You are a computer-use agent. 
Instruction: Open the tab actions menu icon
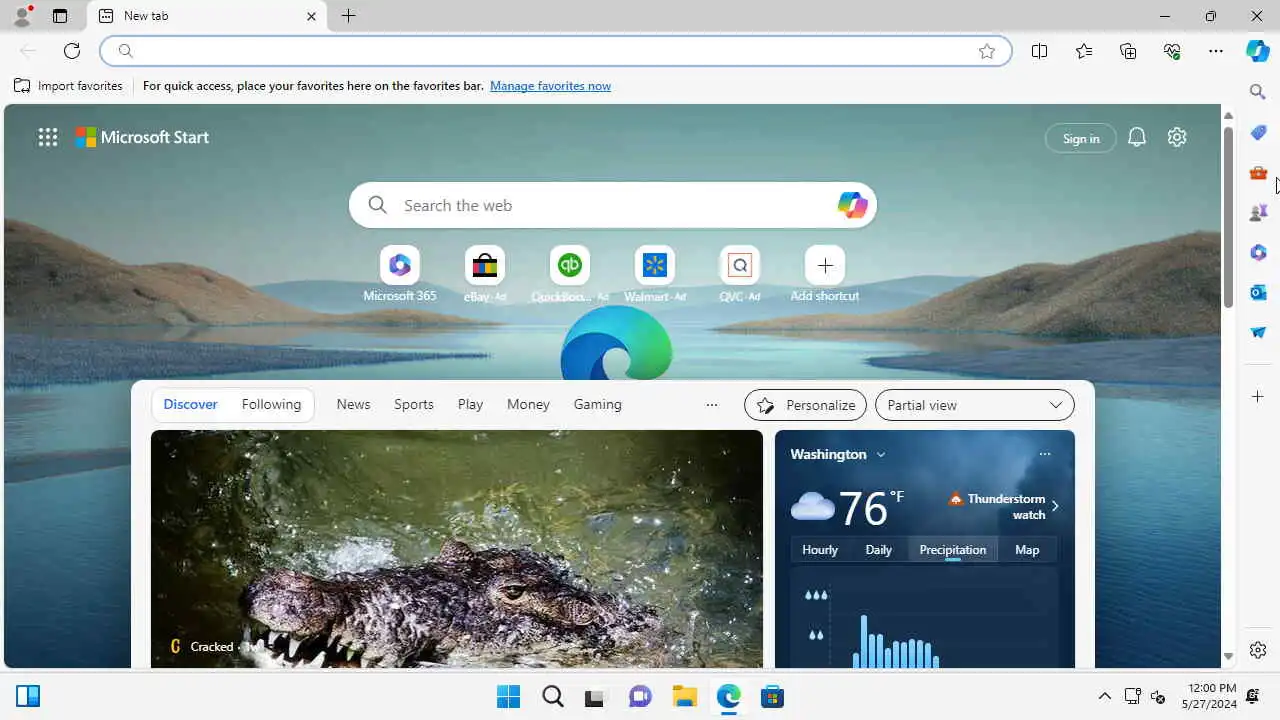point(60,16)
